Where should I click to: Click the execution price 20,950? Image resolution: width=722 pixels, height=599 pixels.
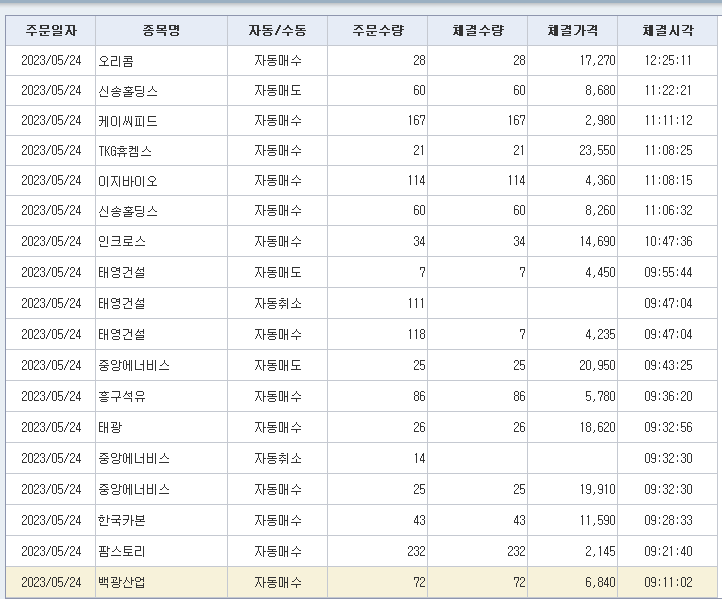(x=597, y=366)
